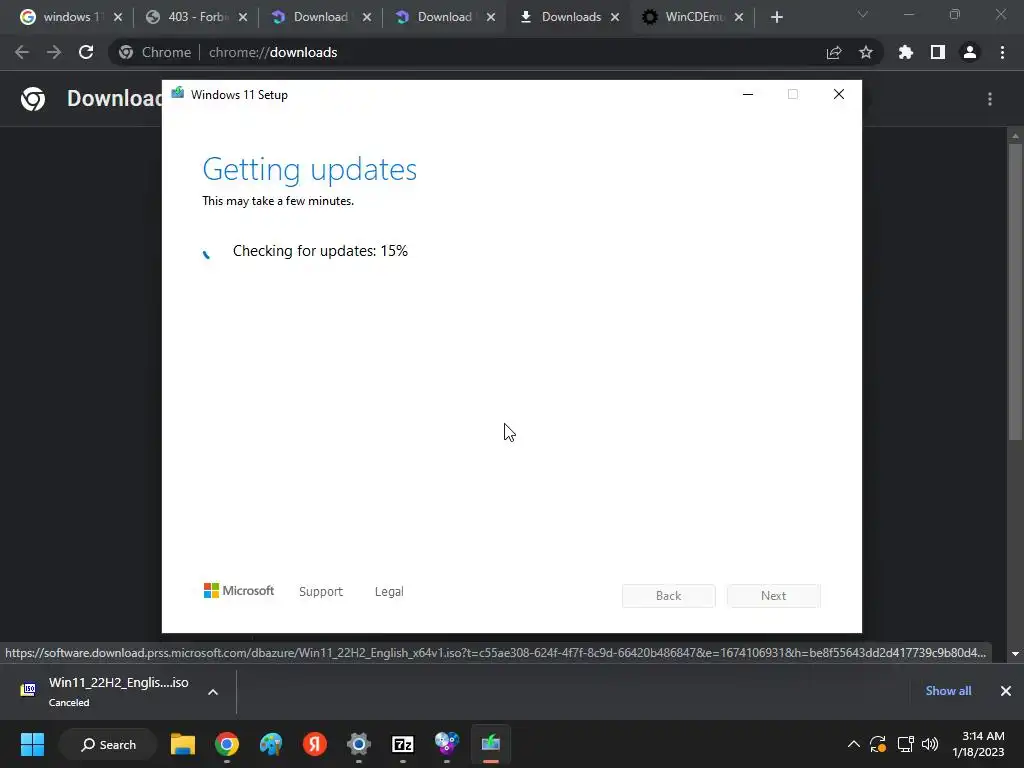The height and width of the screenshot is (768, 1024).
Task: Reload the Chrome downloads page
Action: tap(86, 52)
